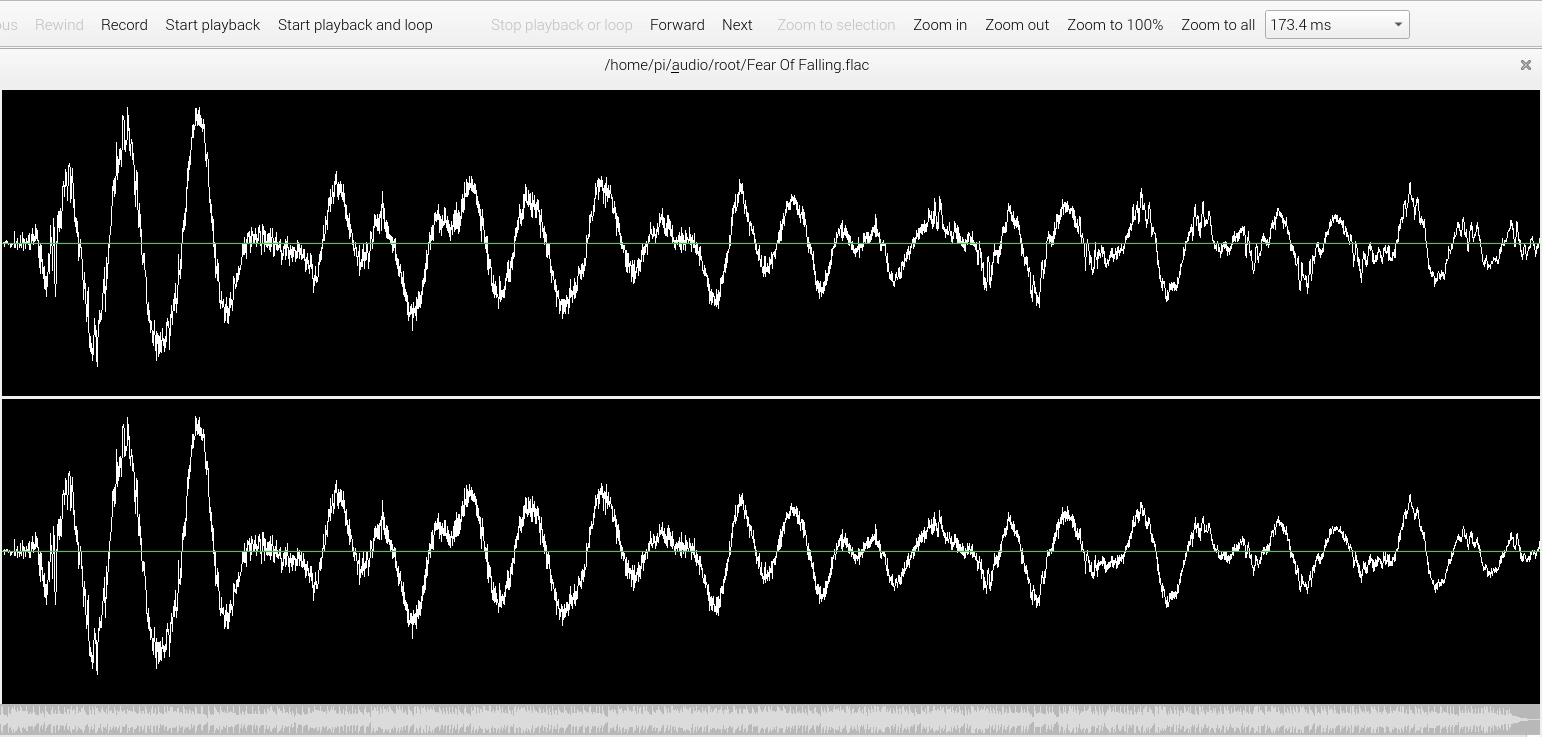The image size is (1542, 737).
Task: Click the Forward button
Action: 677,25
